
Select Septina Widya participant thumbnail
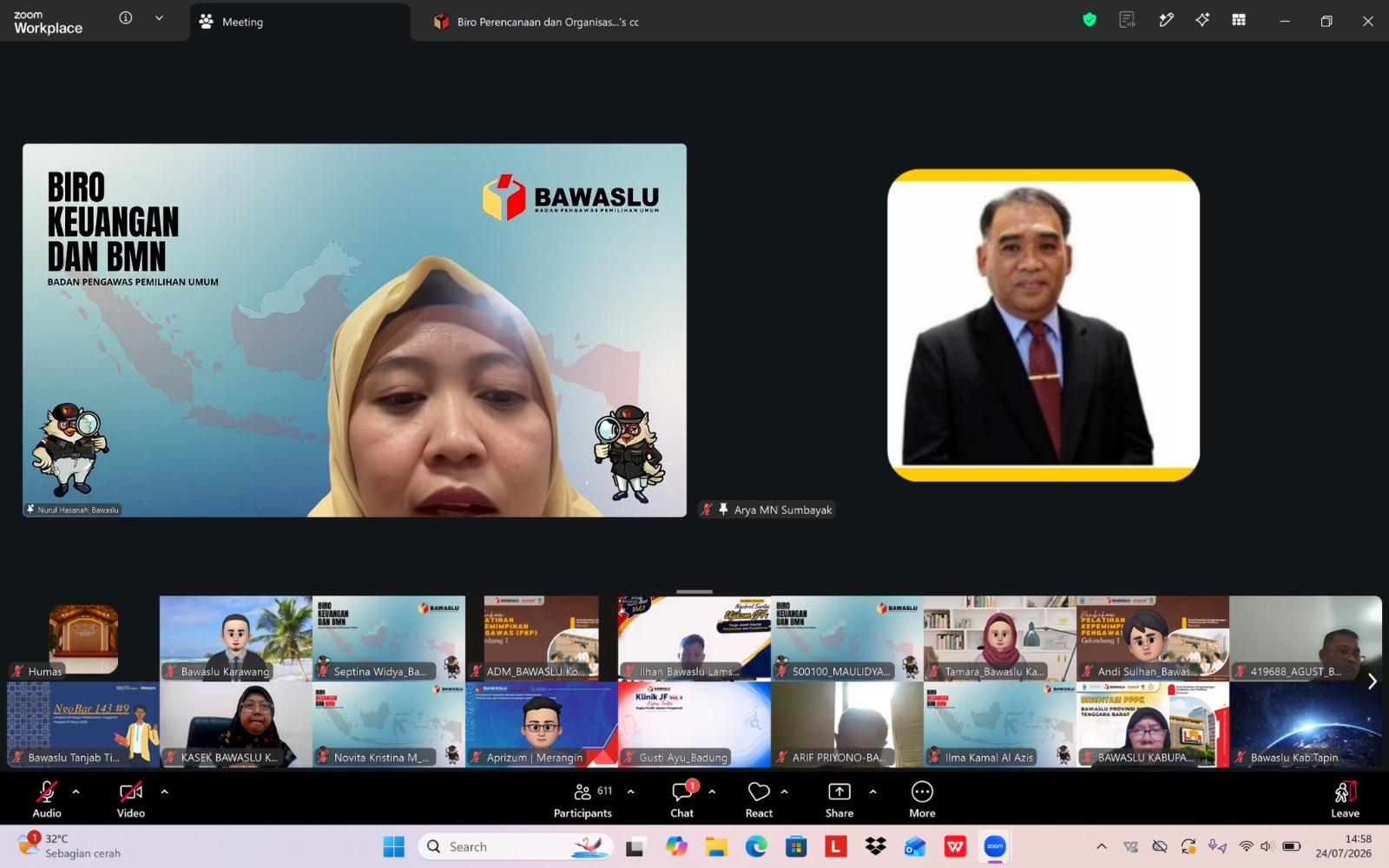coord(389,639)
